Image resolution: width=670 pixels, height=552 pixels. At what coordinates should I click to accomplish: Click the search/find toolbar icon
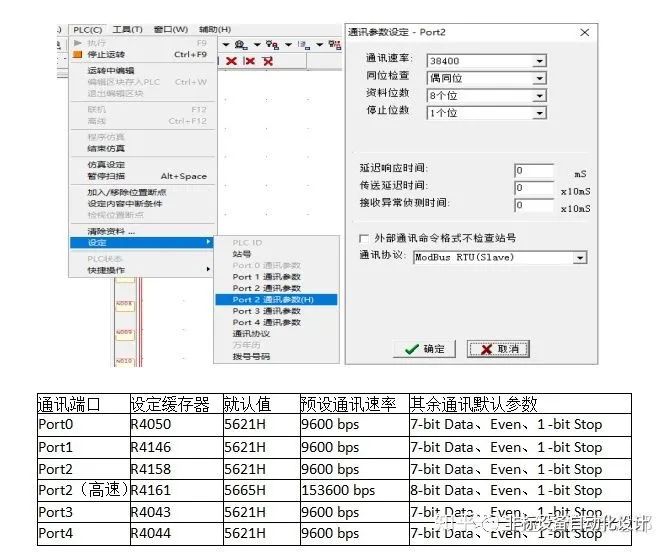pyautogui.click(x=241, y=44)
